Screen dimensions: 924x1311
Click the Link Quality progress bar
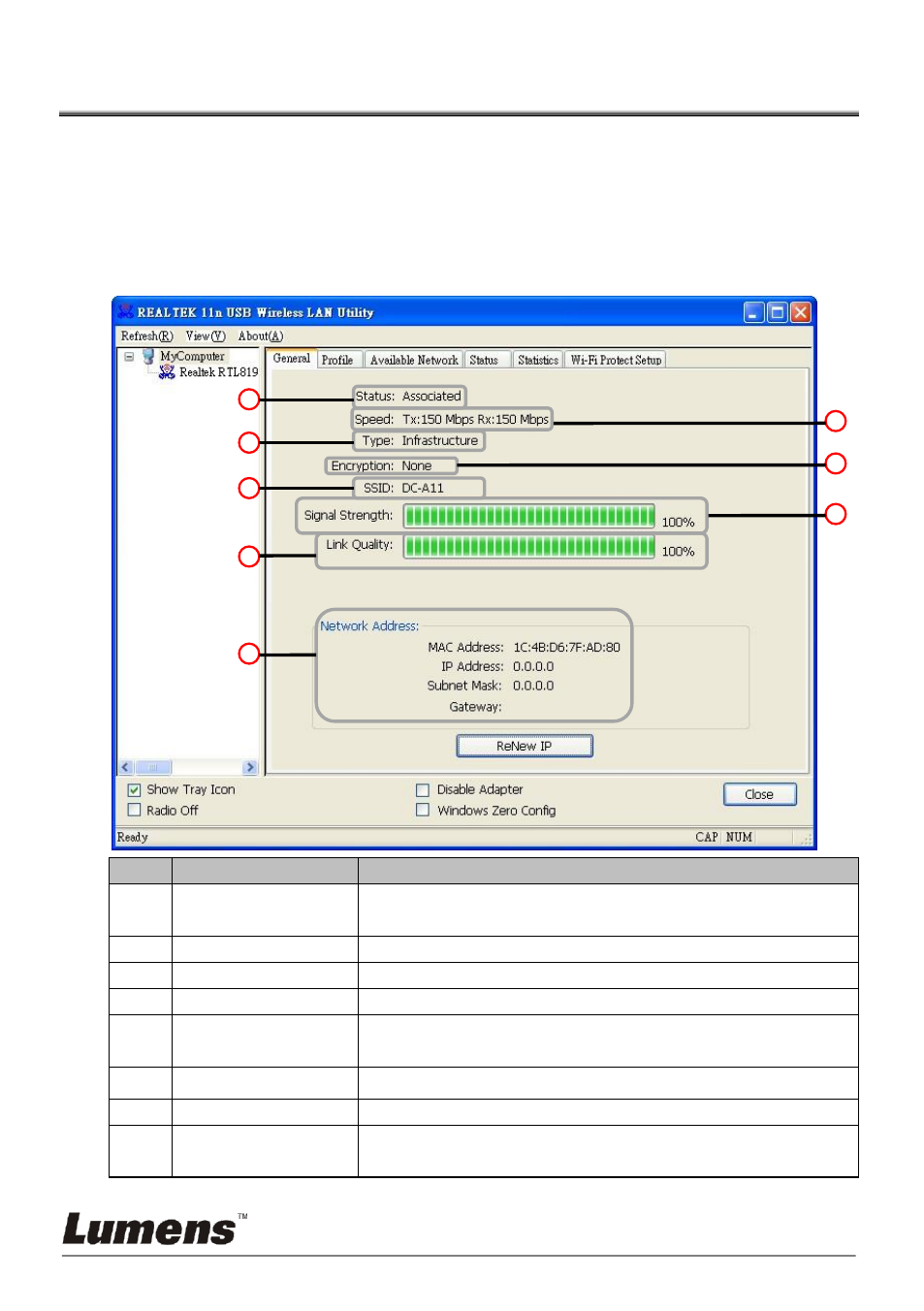[x=529, y=546]
